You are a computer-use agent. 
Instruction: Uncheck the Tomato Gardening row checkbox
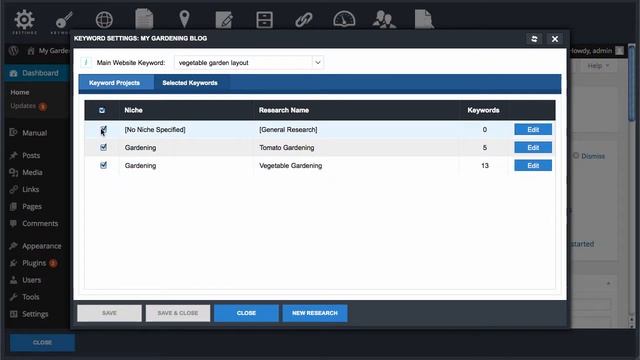pos(103,147)
